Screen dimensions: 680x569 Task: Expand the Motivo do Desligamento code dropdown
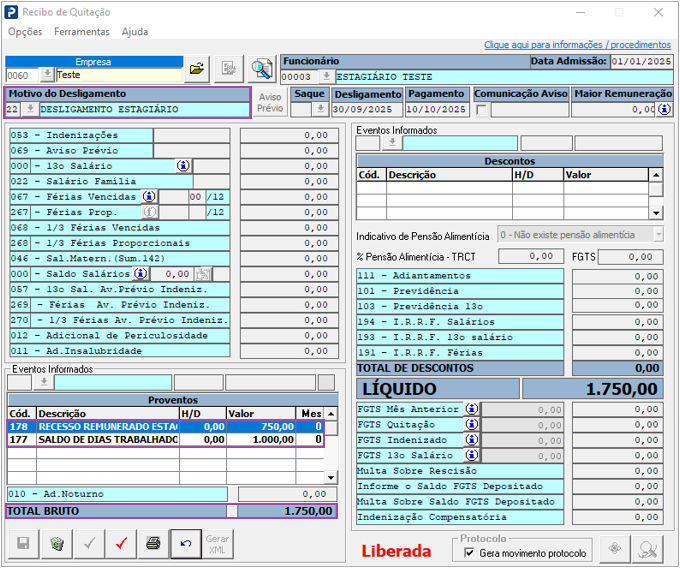tap(30, 109)
